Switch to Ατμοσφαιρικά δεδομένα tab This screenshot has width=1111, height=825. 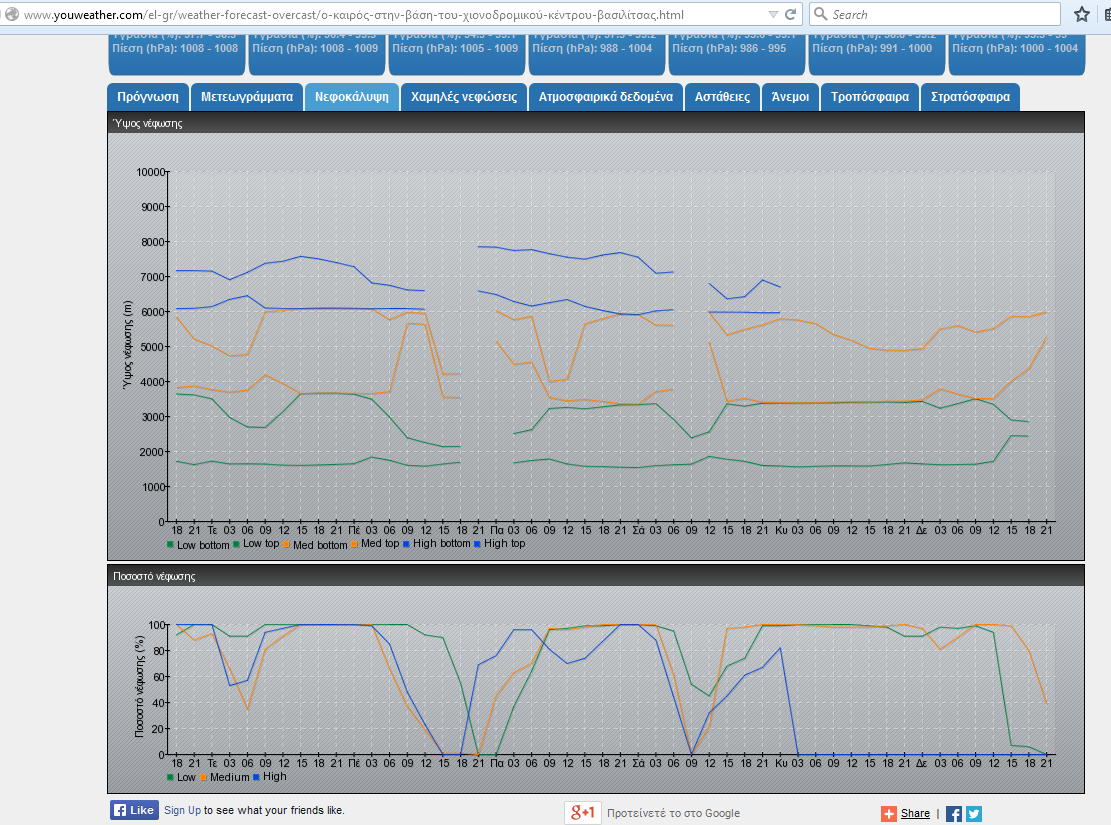click(x=606, y=97)
